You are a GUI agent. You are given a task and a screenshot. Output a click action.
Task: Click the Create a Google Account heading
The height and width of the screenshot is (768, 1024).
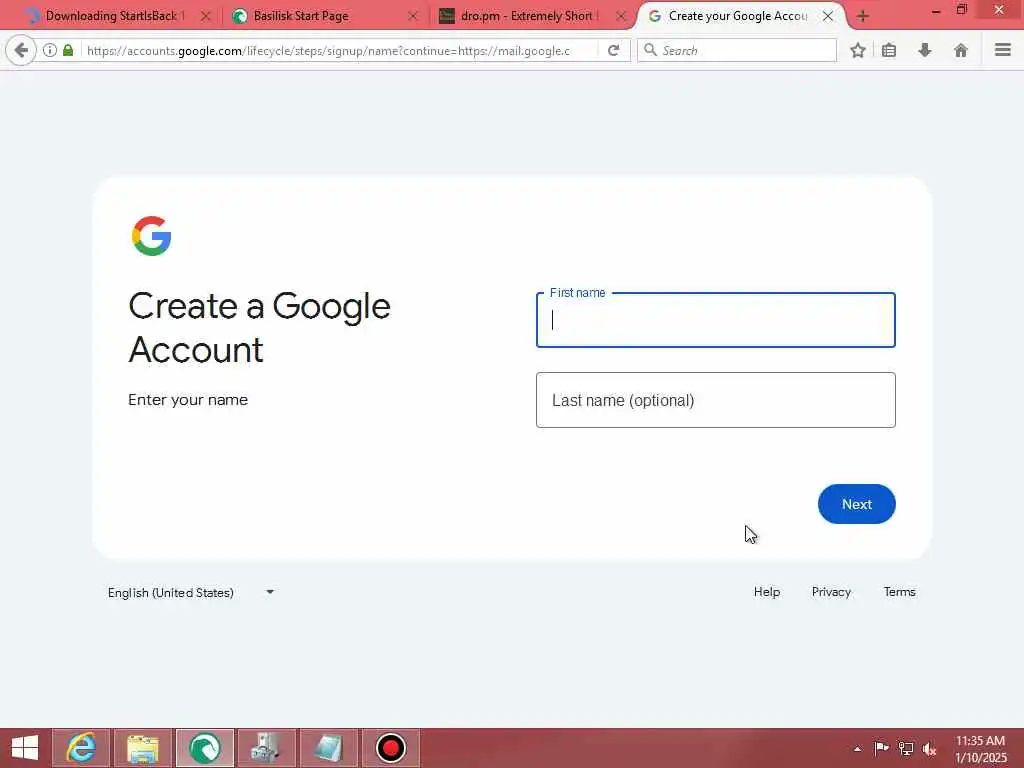(x=259, y=327)
